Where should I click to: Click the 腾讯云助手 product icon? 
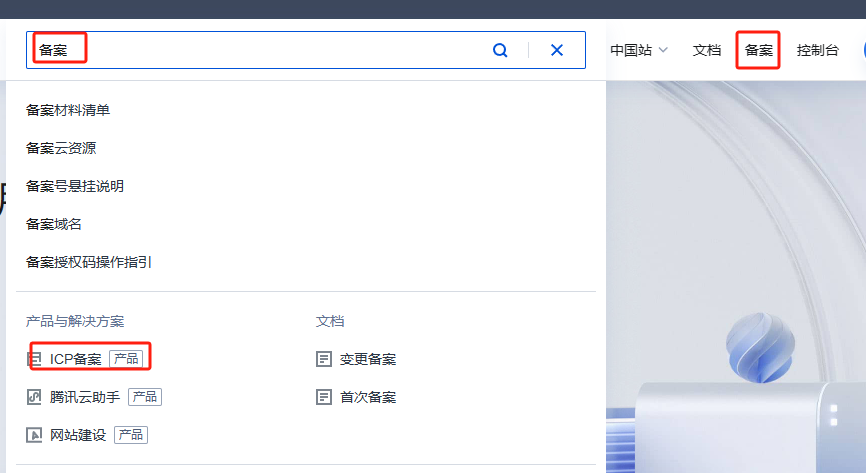[x=34, y=397]
